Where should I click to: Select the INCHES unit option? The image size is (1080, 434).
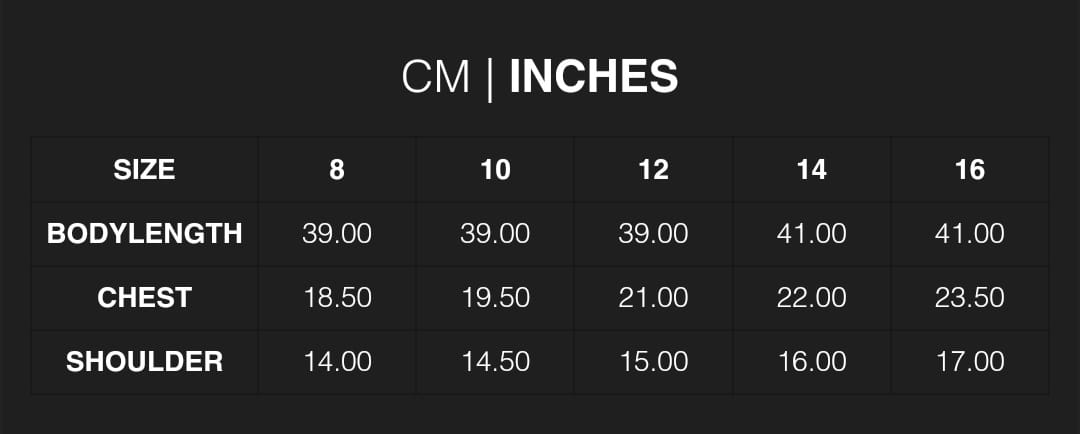[594, 77]
